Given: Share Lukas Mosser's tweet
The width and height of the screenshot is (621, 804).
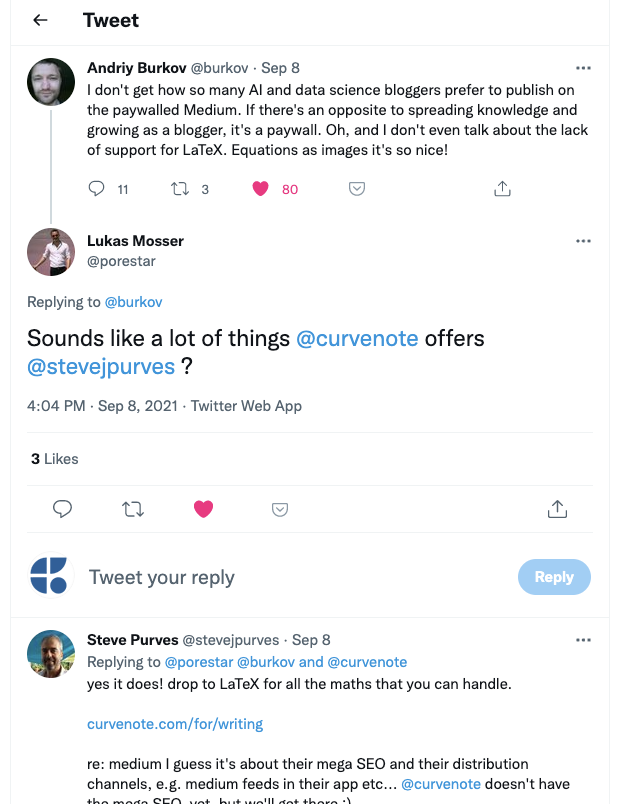Looking at the screenshot, I should (558, 509).
